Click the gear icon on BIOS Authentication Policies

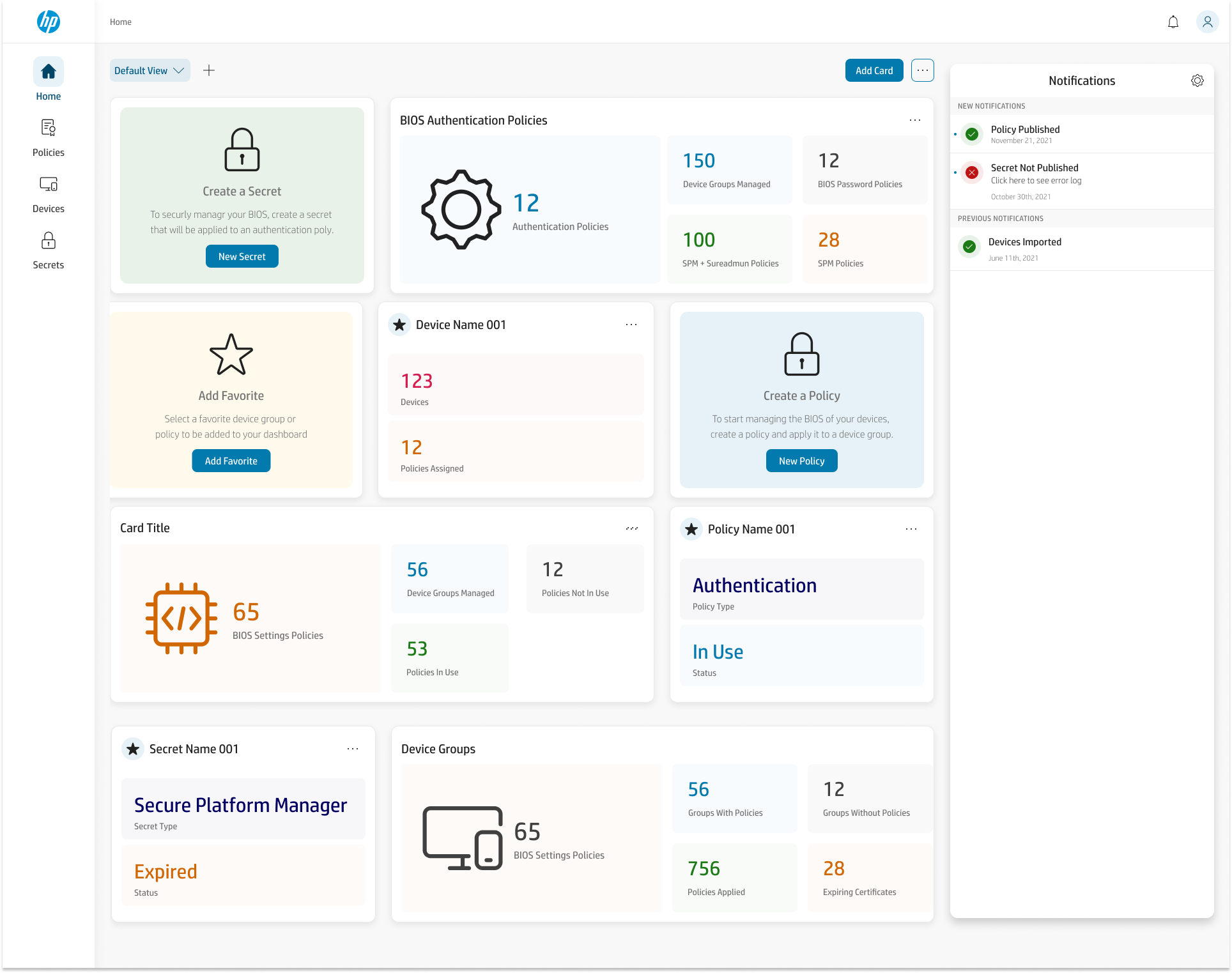click(x=461, y=208)
